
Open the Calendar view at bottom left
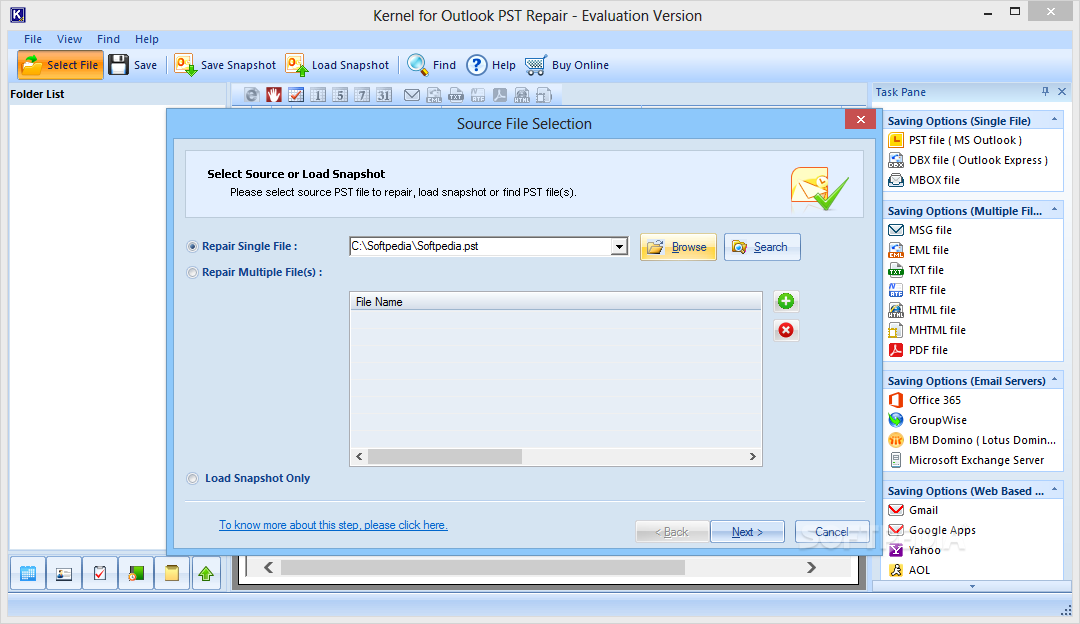pos(28,573)
